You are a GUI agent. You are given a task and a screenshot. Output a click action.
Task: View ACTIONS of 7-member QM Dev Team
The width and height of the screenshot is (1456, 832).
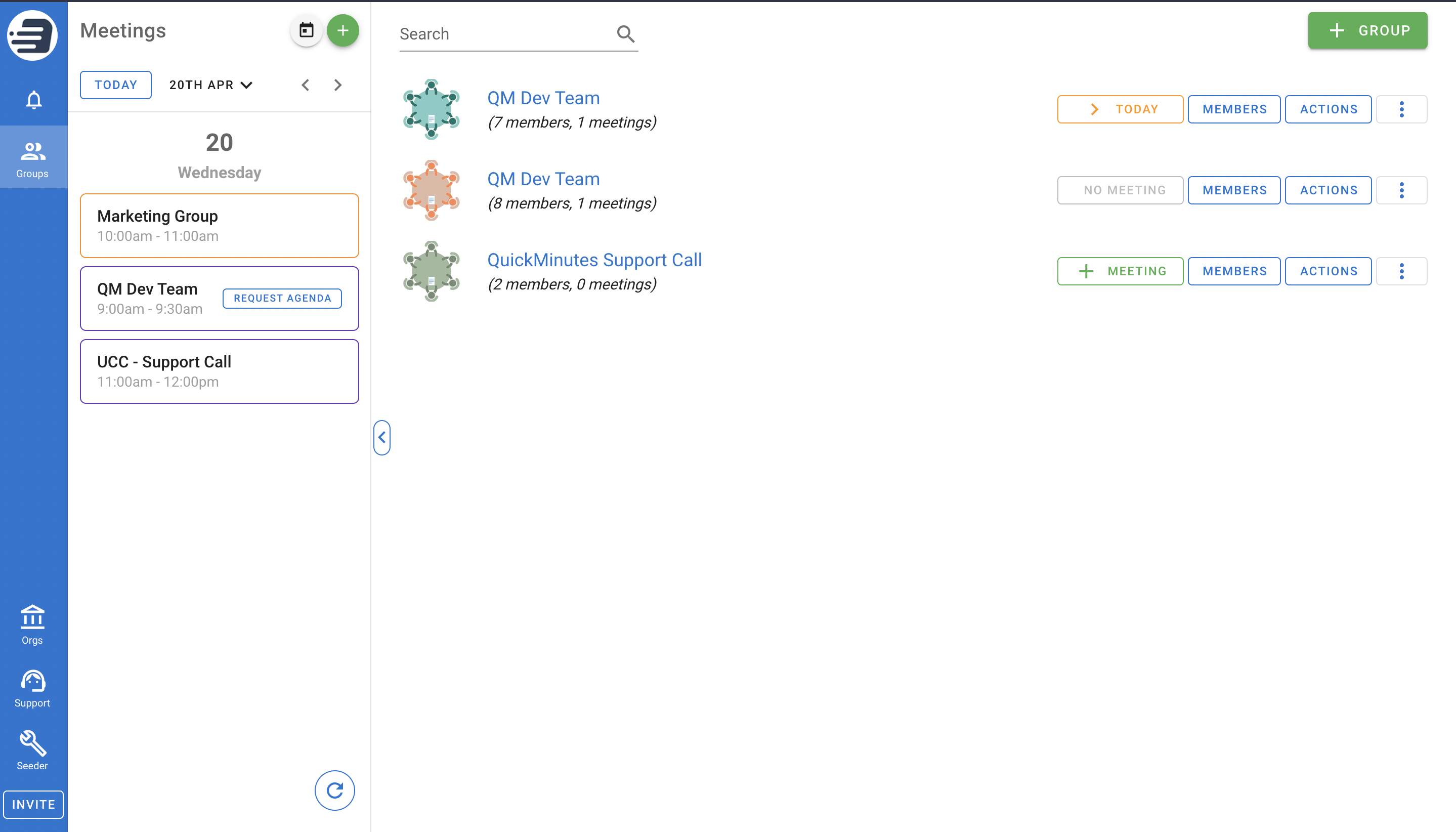point(1329,109)
